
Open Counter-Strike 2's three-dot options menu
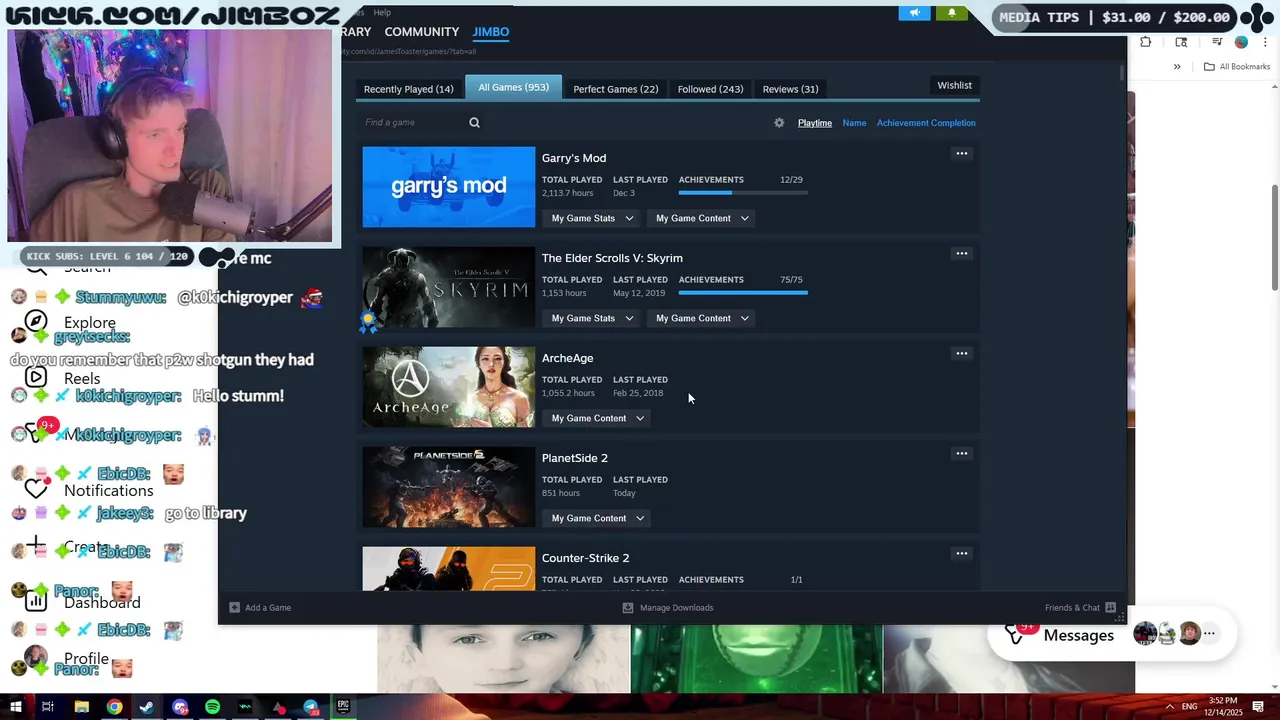point(961,554)
